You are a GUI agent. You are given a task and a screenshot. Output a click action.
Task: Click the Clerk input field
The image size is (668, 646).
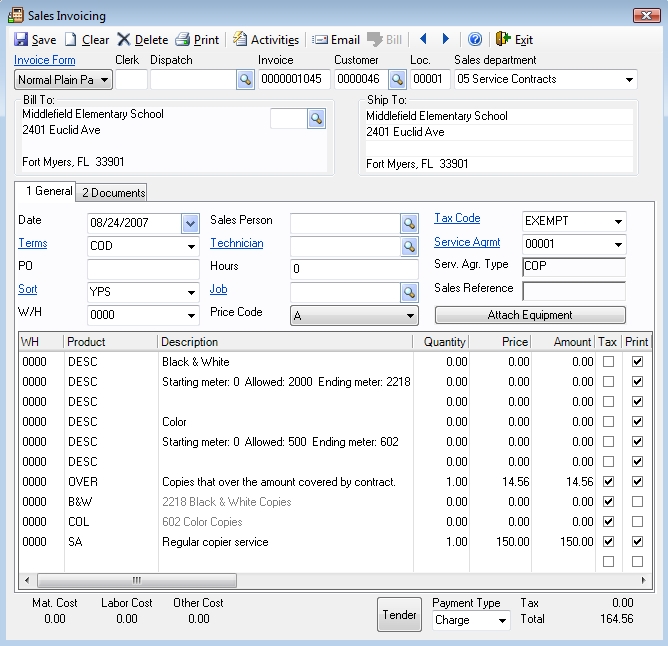pyautogui.click(x=131, y=79)
